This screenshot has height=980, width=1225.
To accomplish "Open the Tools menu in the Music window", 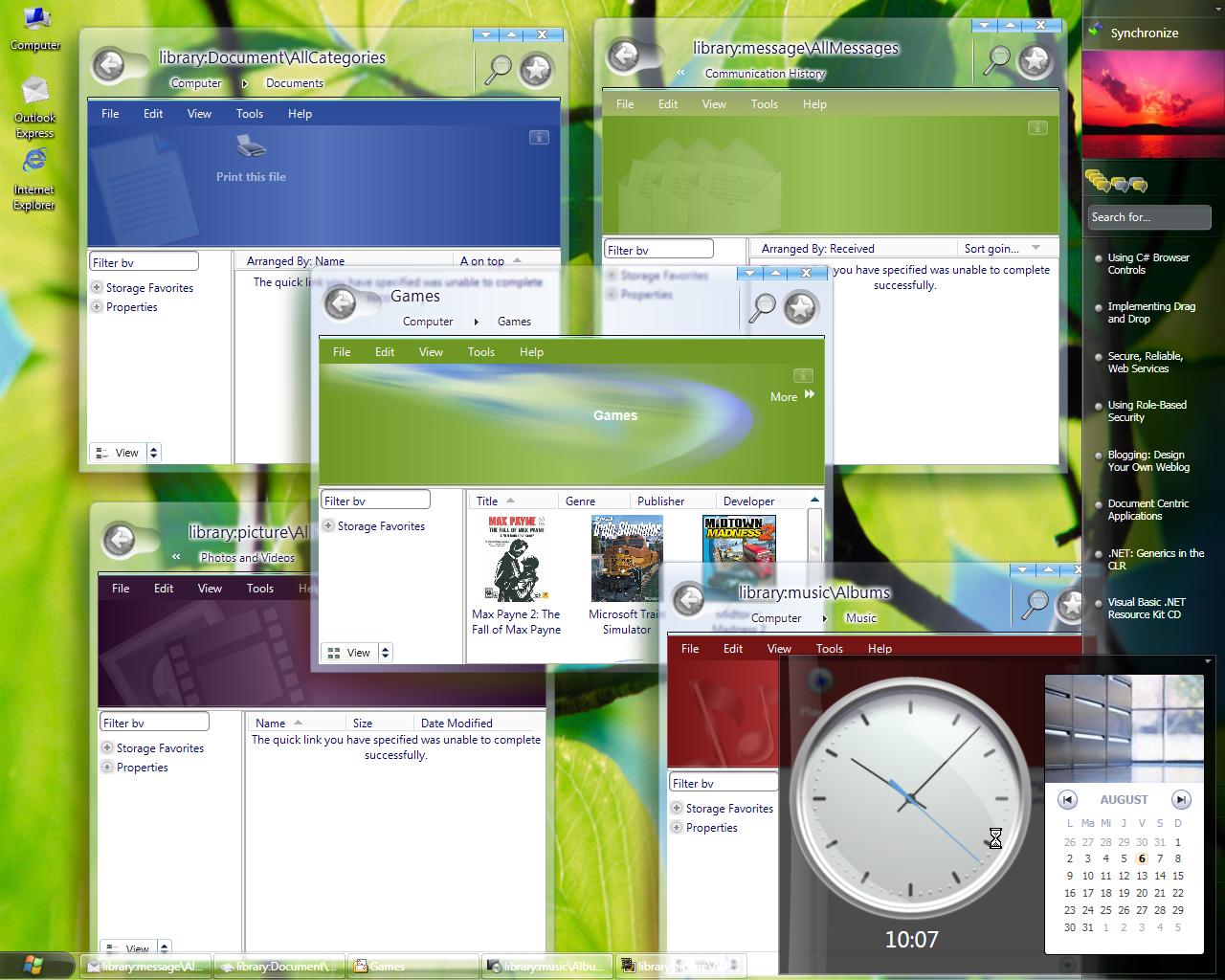I will pyautogui.click(x=830, y=648).
